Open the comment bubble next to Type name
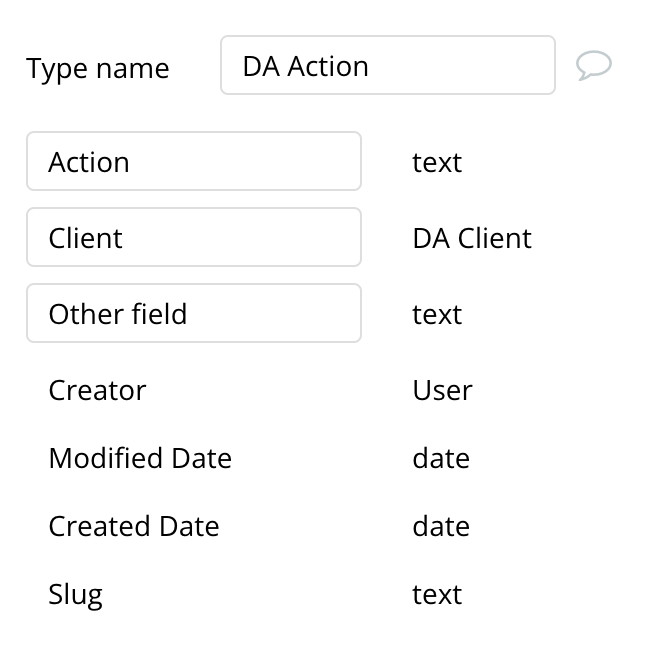The height and width of the screenshot is (654, 654). tap(594, 65)
